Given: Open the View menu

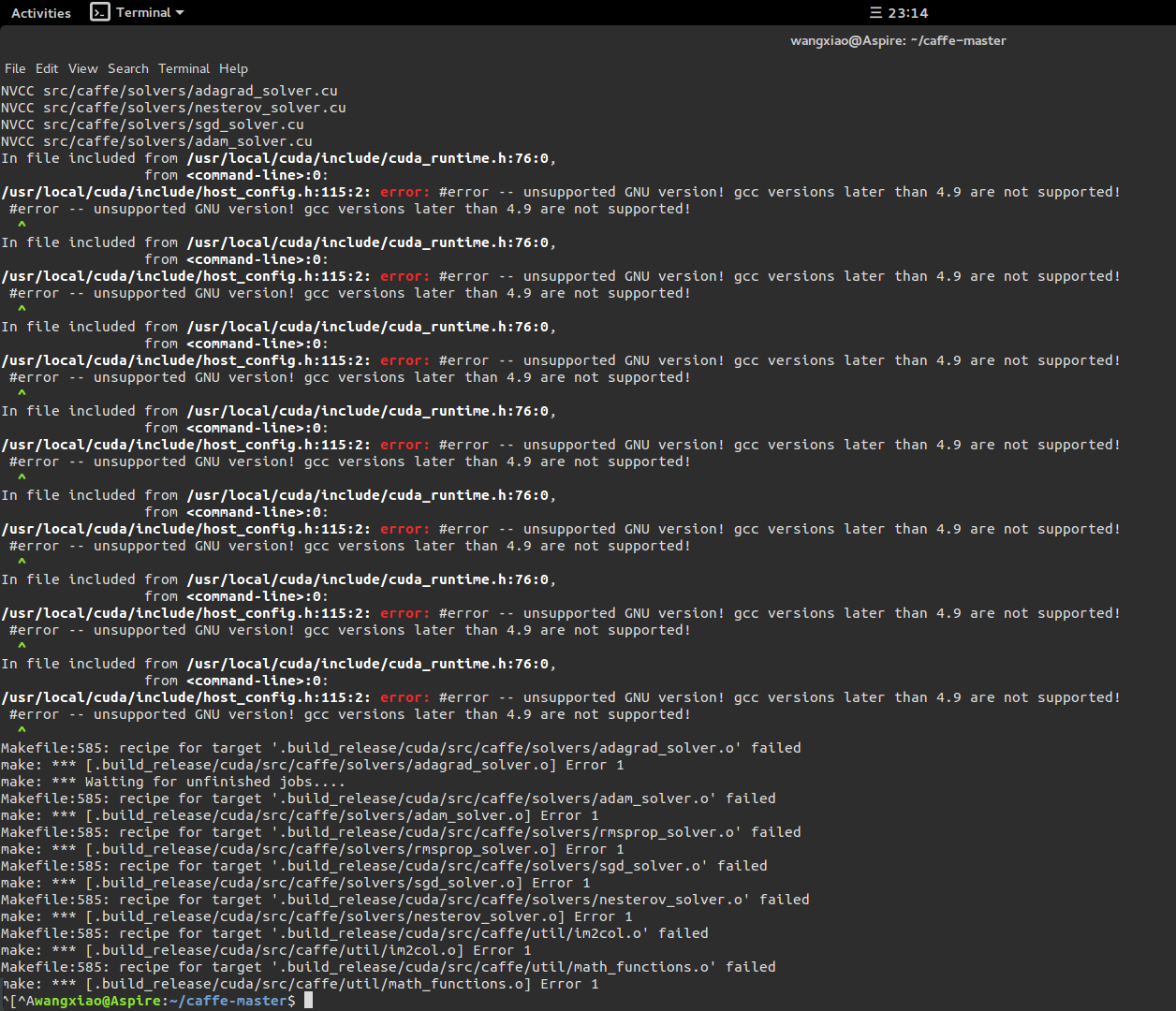Looking at the screenshot, I should 82,68.
